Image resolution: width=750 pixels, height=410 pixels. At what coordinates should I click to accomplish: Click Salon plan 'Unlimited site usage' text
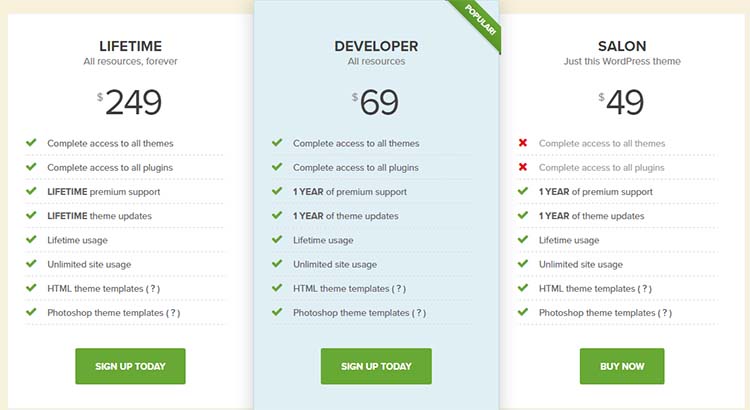581,264
